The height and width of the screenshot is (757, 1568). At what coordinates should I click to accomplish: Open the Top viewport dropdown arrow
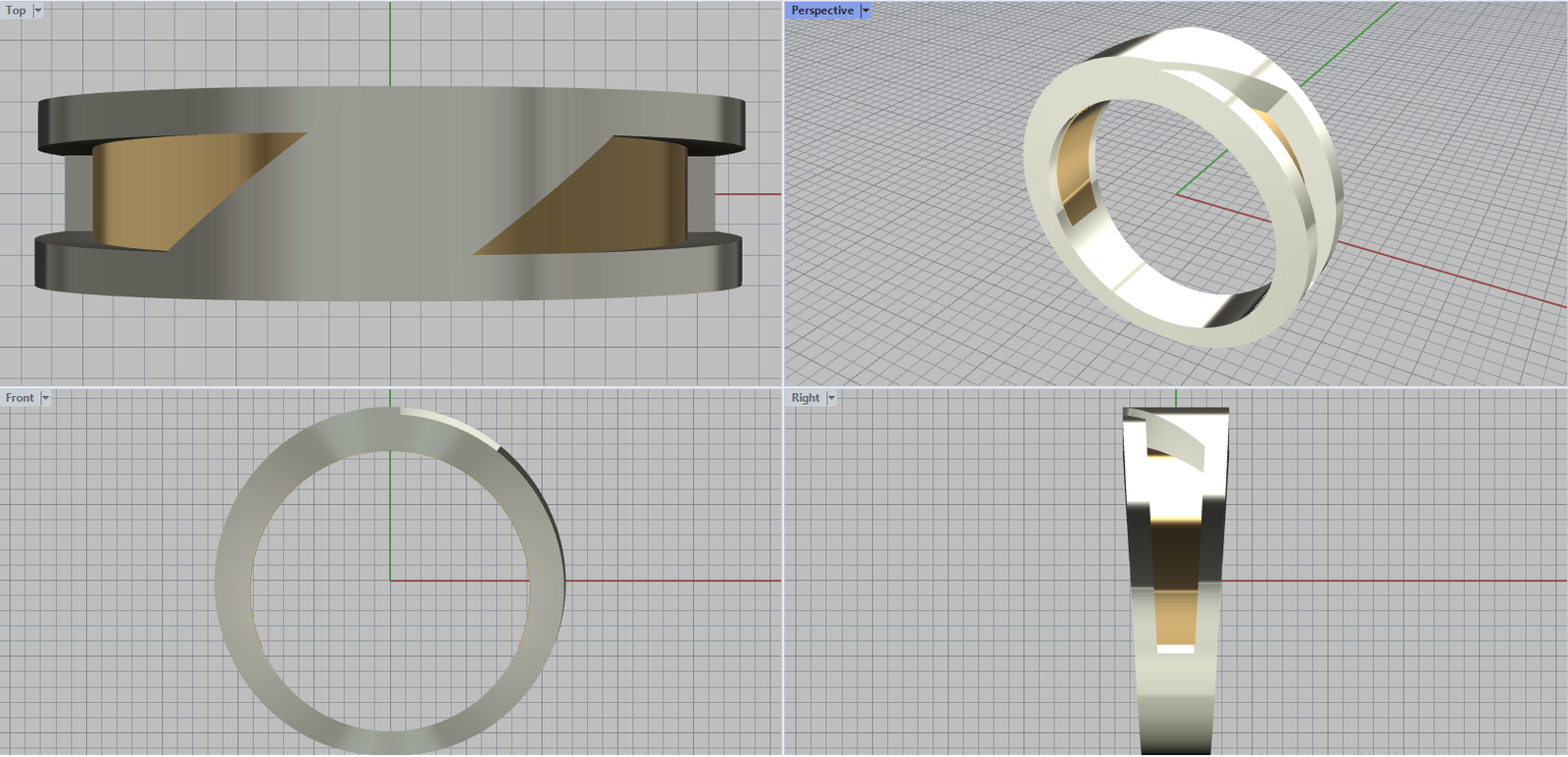pyautogui.click(x=38, y=11)
